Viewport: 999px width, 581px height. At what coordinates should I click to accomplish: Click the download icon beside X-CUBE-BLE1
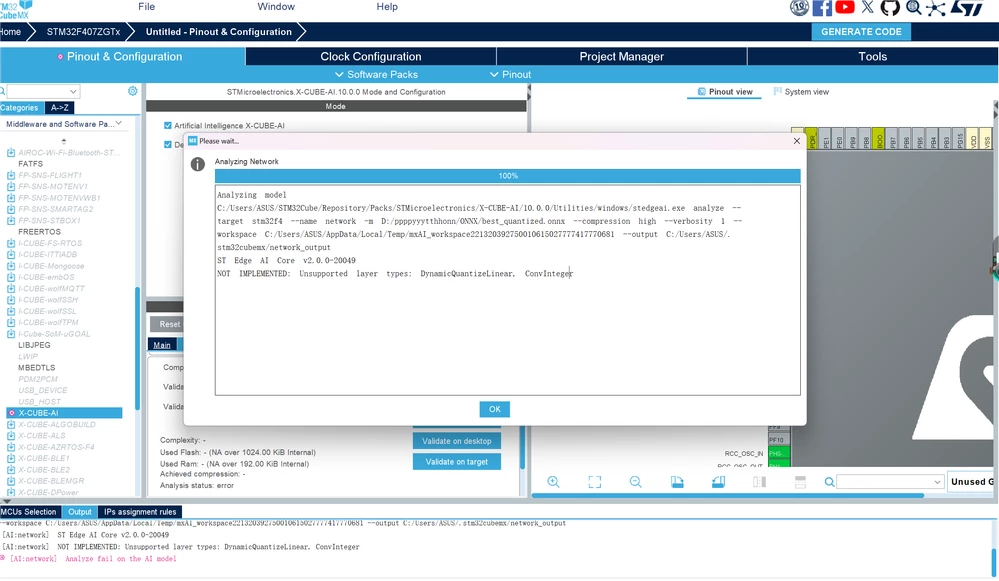(11, 458)
